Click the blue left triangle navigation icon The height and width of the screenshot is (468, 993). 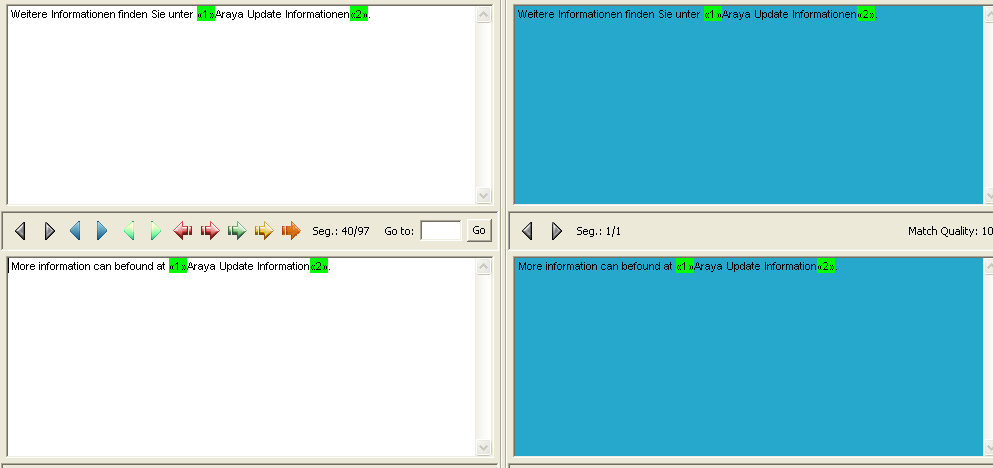pos(75,231)
